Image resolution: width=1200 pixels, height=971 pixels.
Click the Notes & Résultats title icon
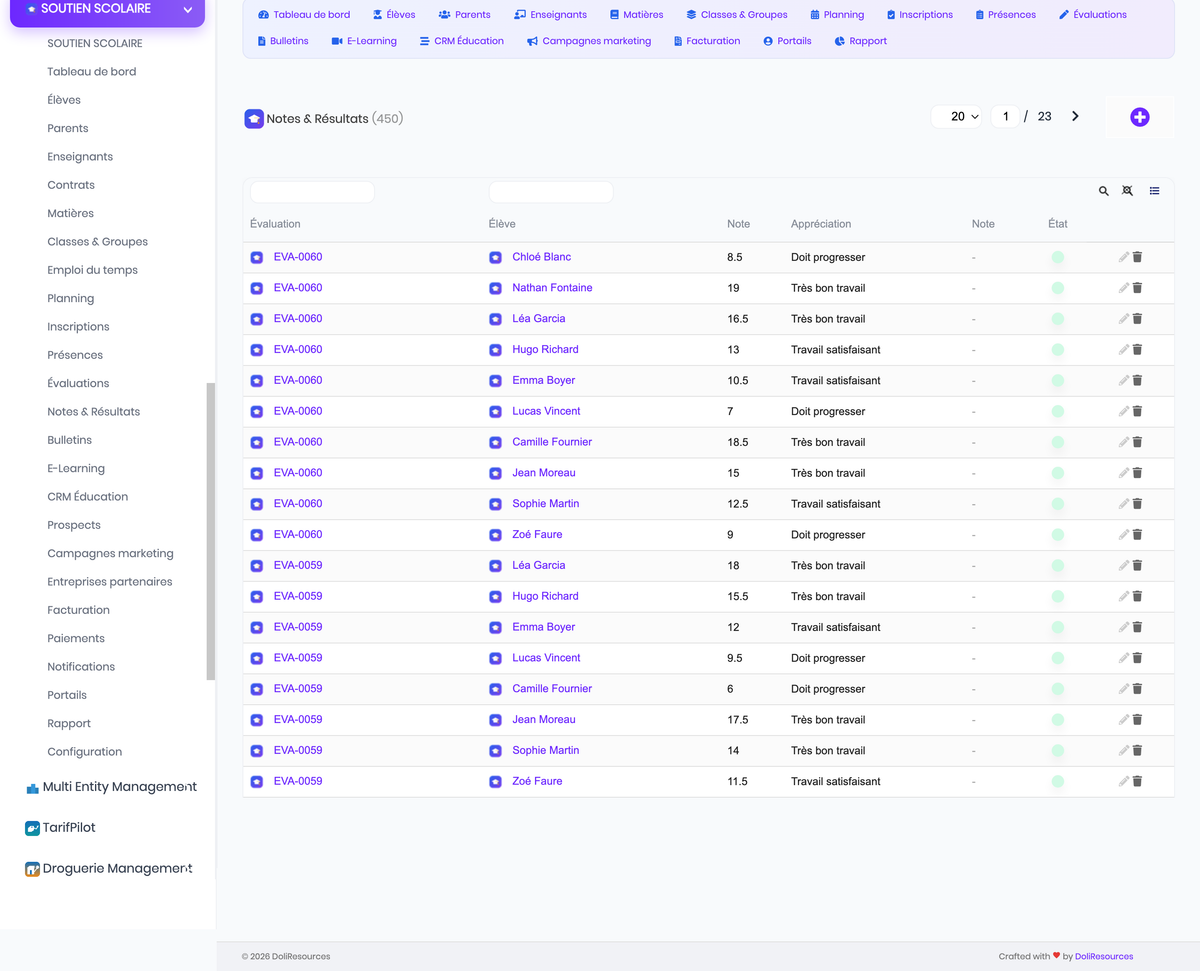click(x=254, y=119)
